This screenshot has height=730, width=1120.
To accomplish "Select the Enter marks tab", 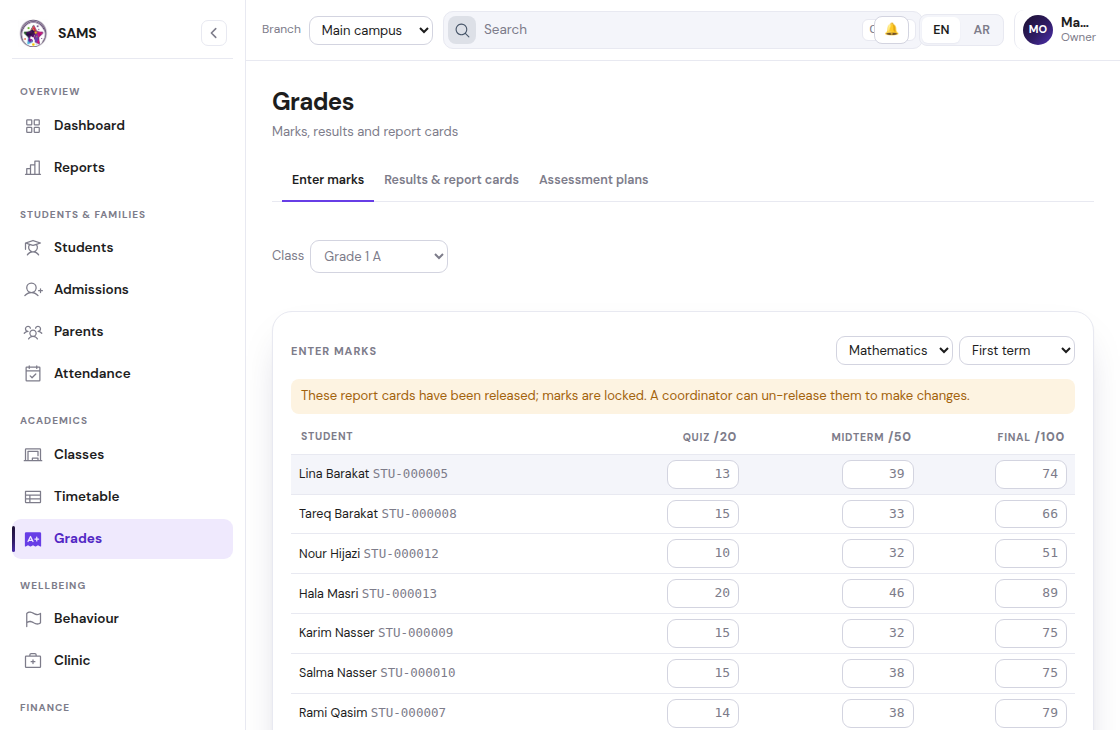I will point(328,180).
